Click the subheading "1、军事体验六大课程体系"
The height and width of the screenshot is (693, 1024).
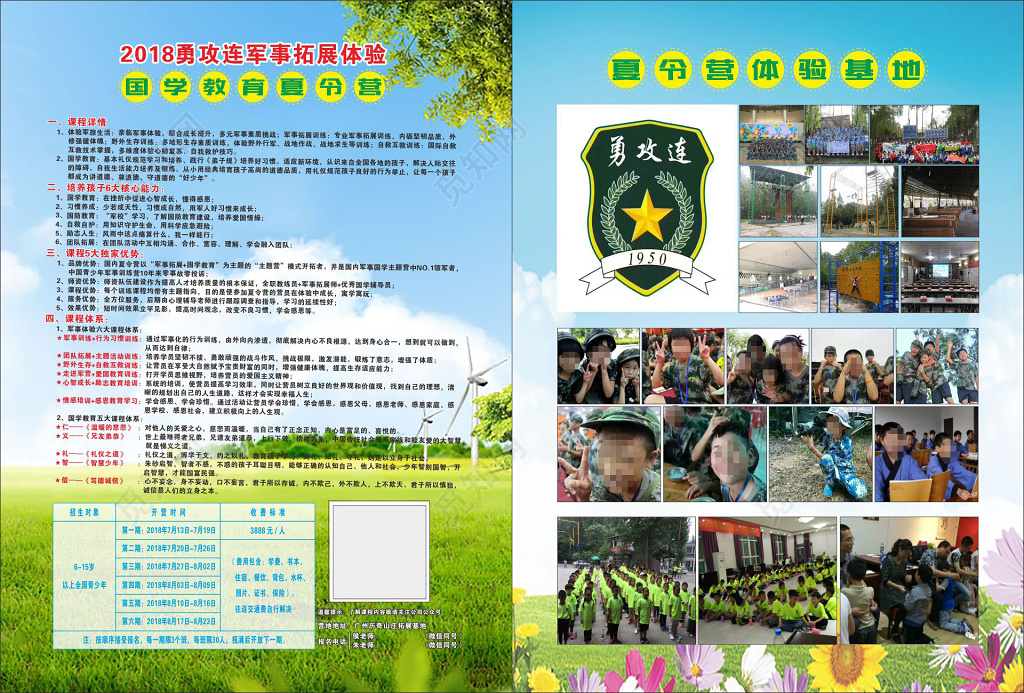tap(98, 329)
